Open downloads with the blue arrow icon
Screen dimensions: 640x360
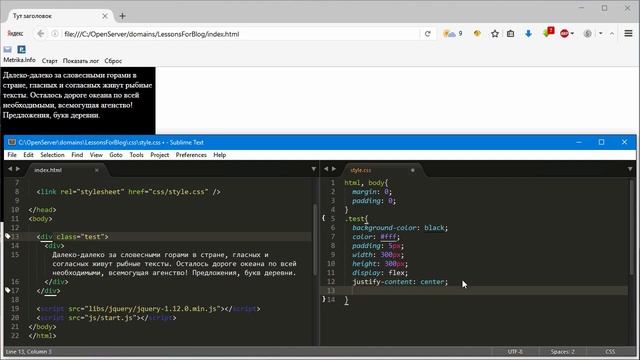tap(528, 34)
